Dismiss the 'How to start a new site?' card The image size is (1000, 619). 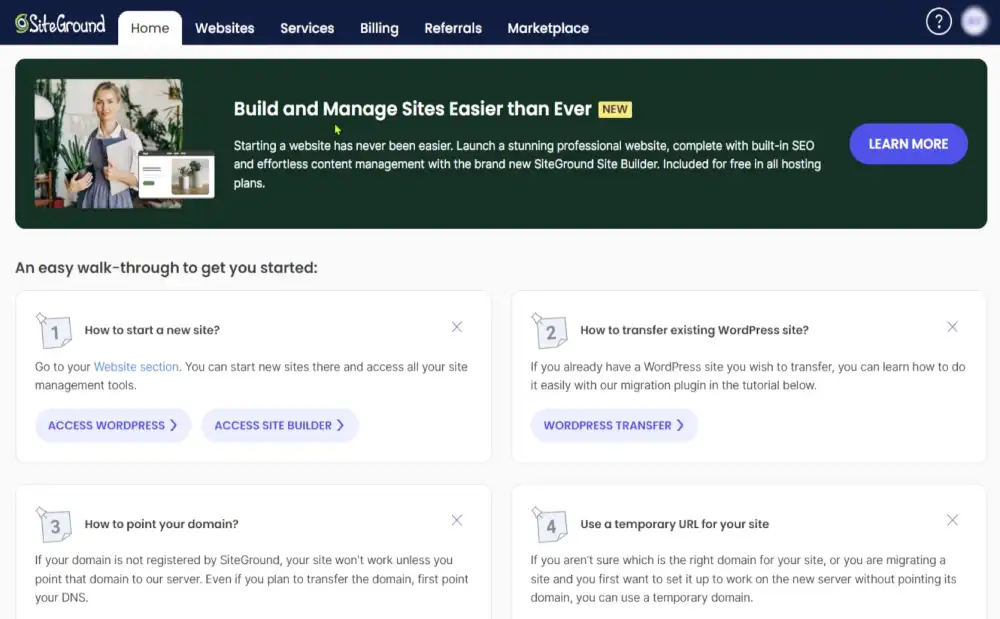(457, 326)
